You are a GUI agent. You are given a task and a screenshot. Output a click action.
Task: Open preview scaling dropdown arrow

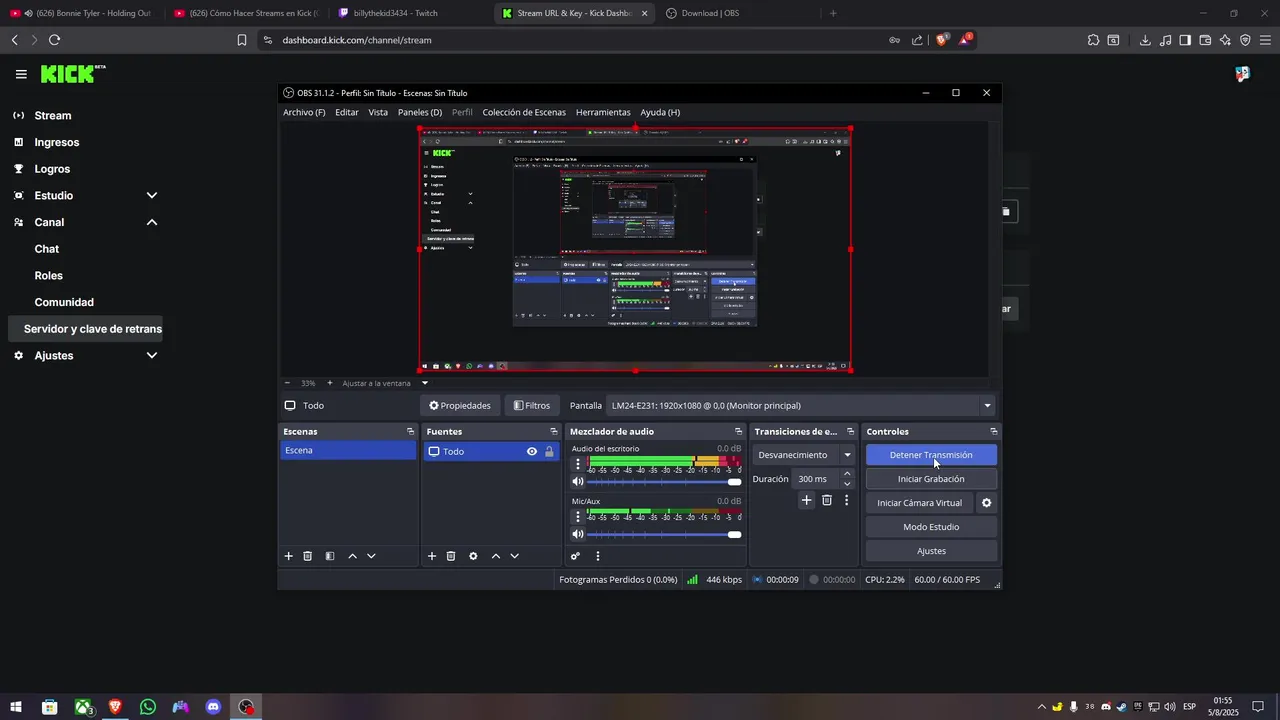coord(425,383)
